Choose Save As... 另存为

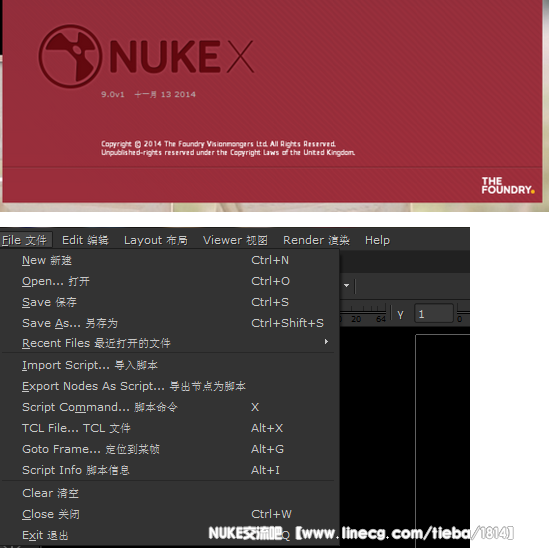point(168,323)
